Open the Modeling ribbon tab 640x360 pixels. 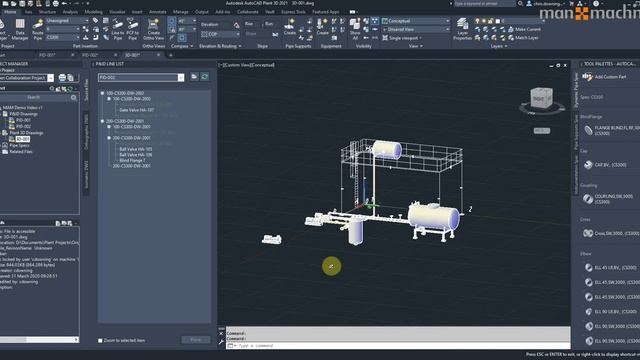[93, 12]
